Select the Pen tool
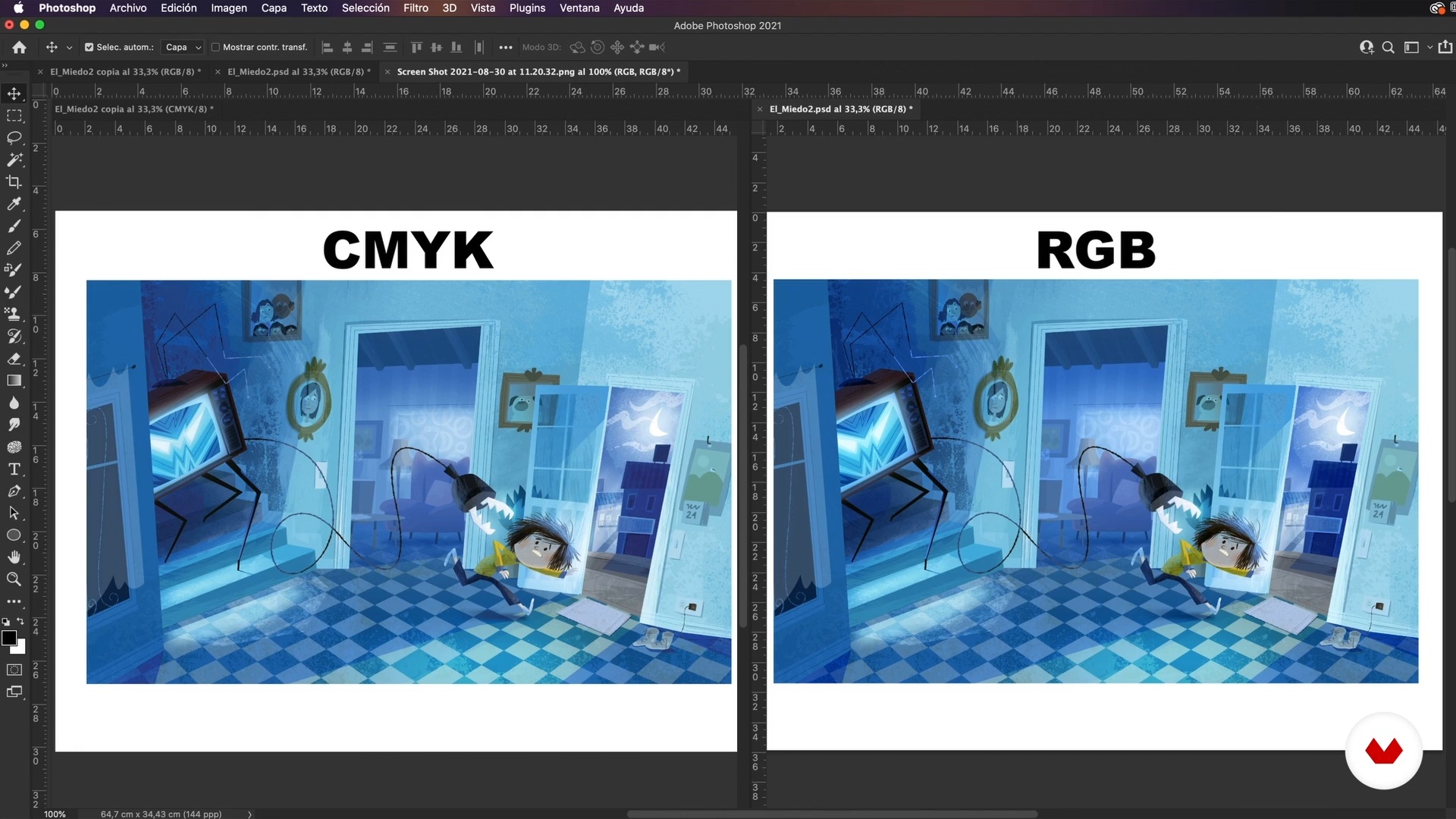The image size is (1456, 819). 14,491
